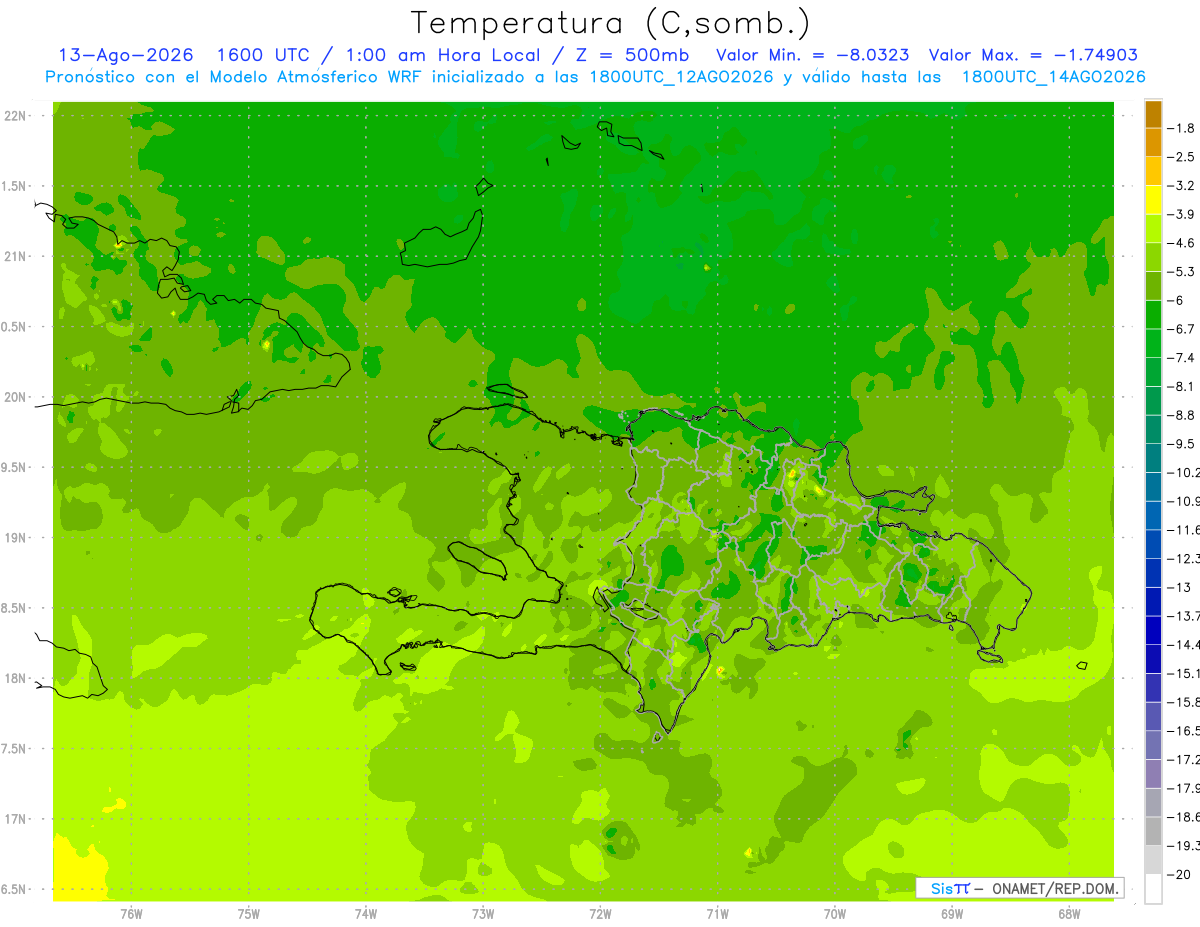Click the 'Temperatura (C,somb.)' chart title

[611, 24]
